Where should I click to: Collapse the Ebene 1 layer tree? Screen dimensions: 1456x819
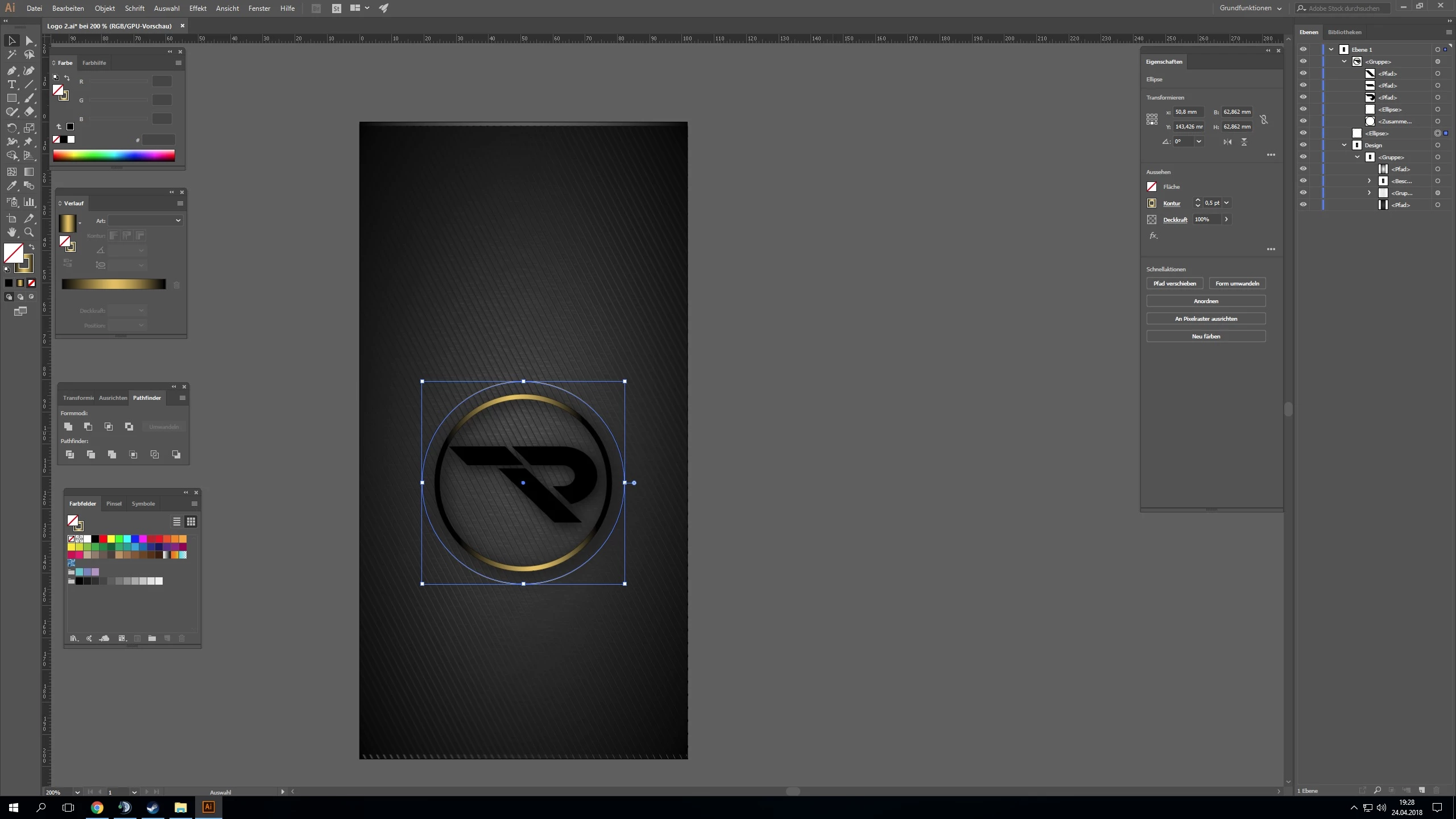pyautogui.click(x=1331, y=49)
